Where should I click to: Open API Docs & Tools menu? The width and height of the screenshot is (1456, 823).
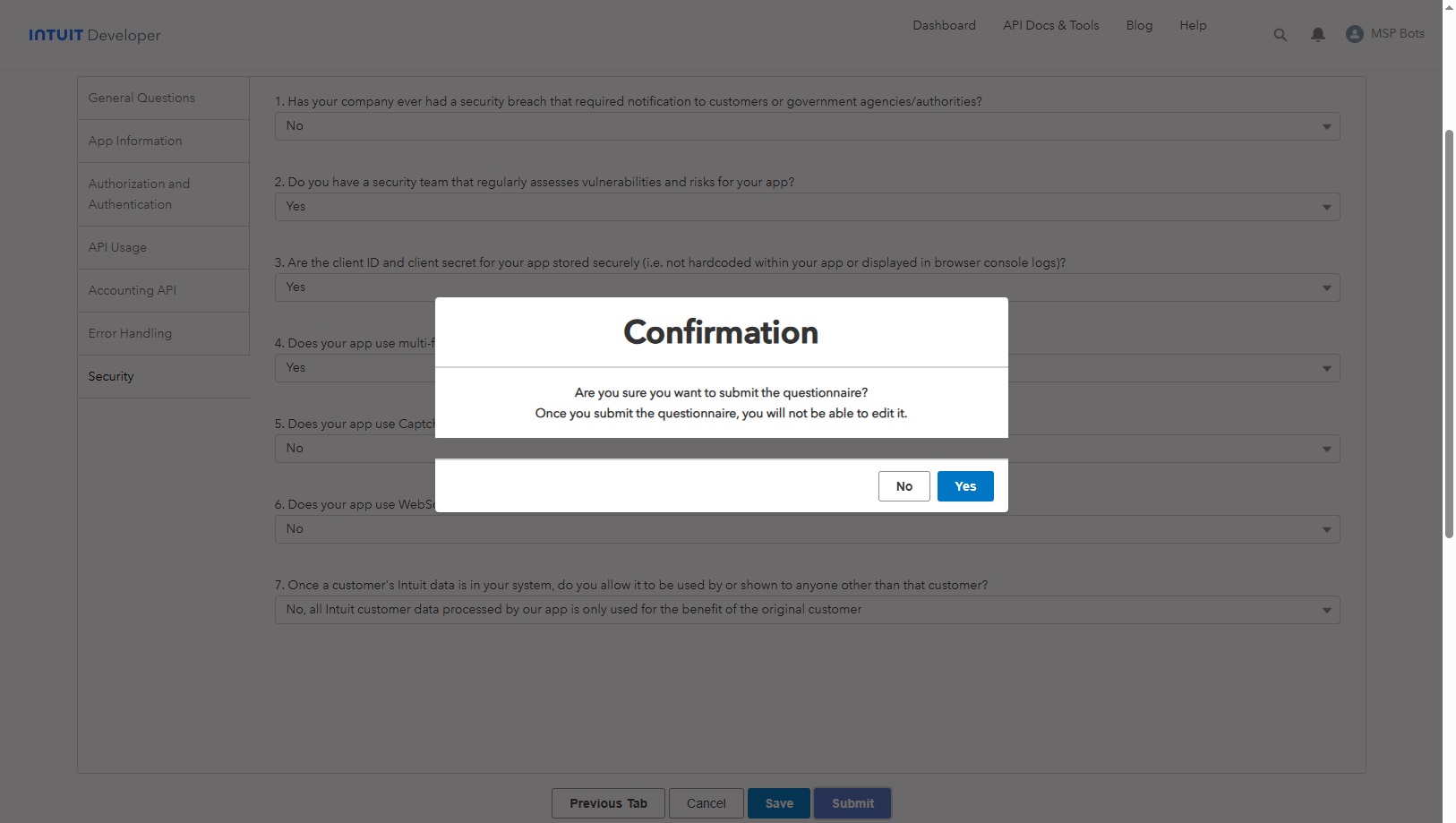pyautogui.click(x=1050, y=25)
